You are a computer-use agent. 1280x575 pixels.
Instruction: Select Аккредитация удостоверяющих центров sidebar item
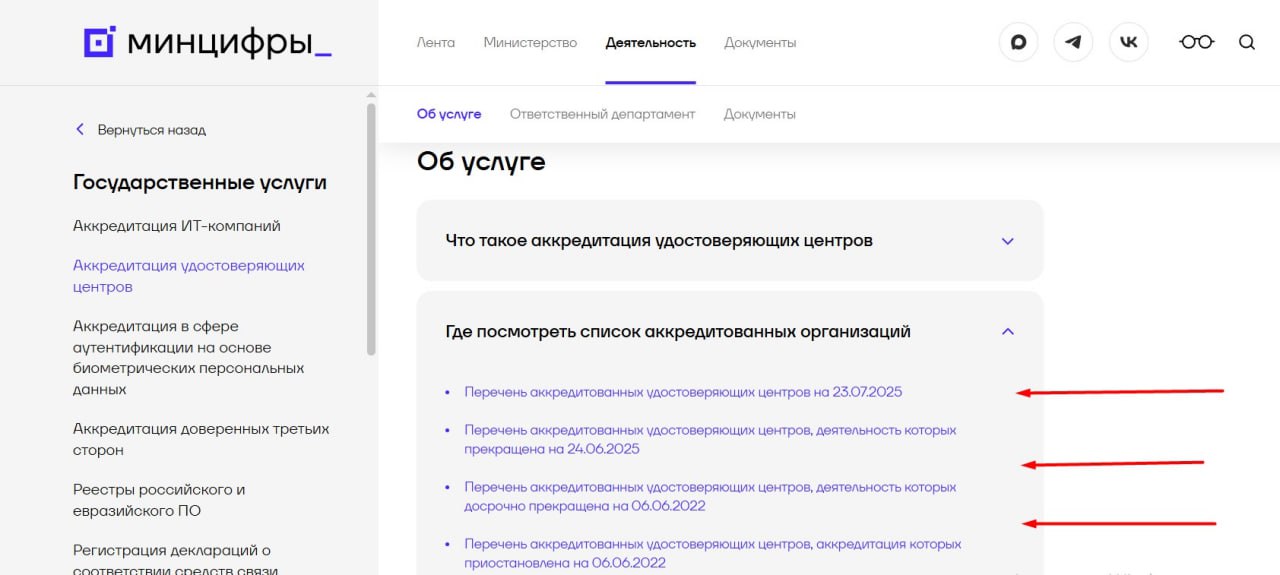pos(189,276)
